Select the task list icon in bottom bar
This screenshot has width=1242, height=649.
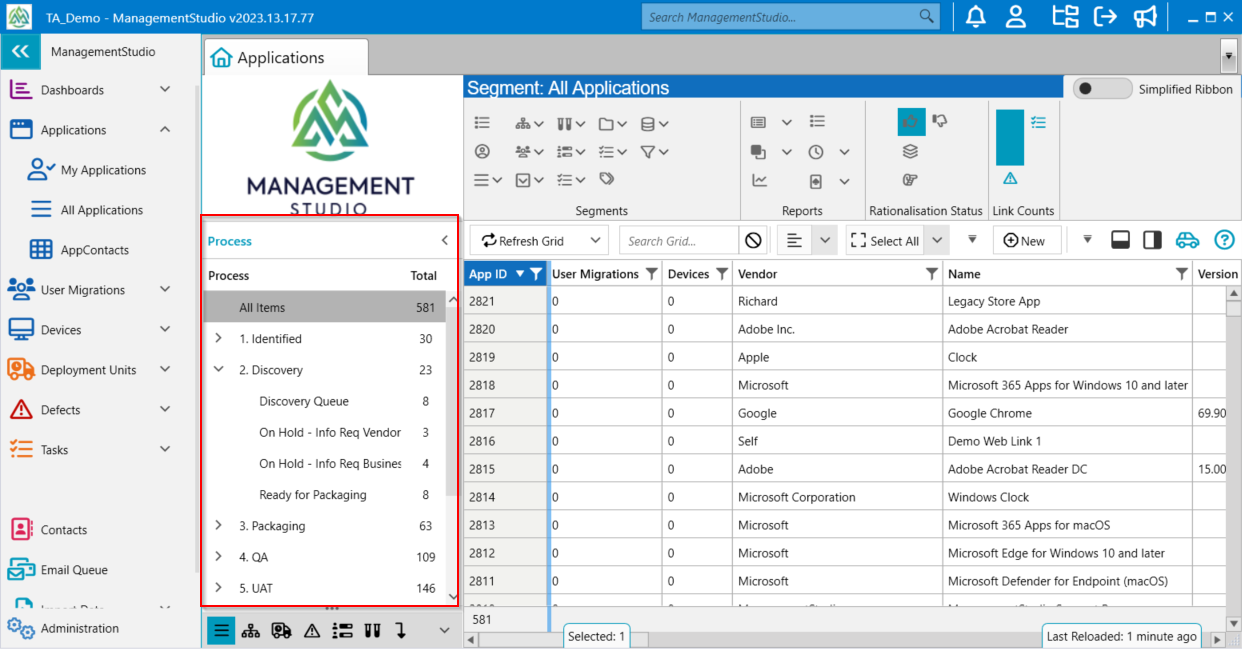[x=342, y=630]
